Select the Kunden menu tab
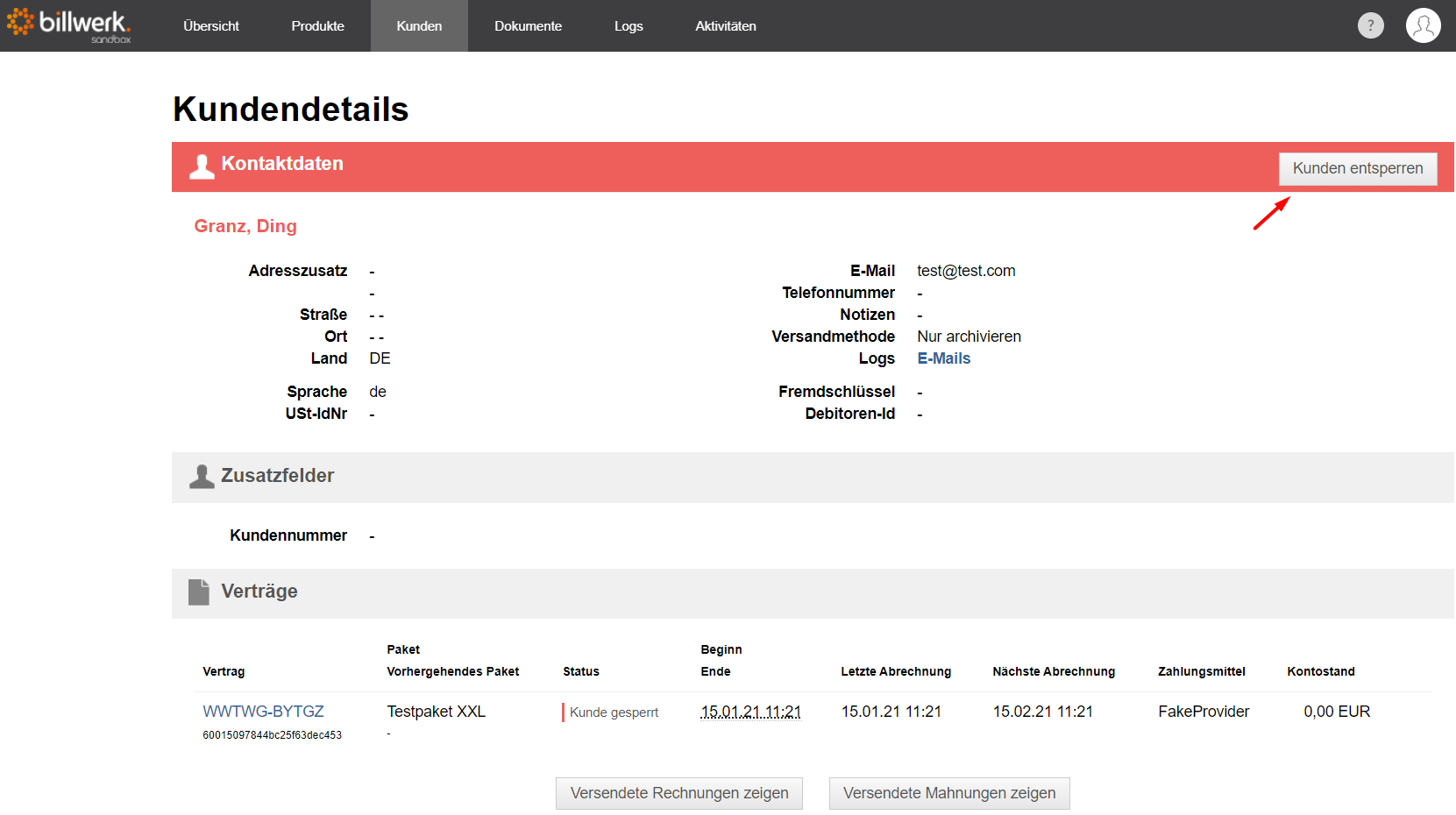1456x815 pixels. [x=419, y=26]
